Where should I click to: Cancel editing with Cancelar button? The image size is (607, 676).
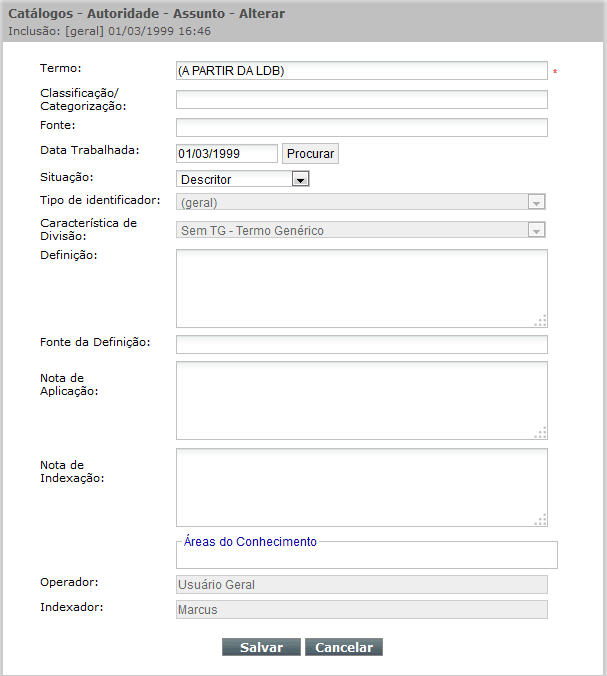344,647
